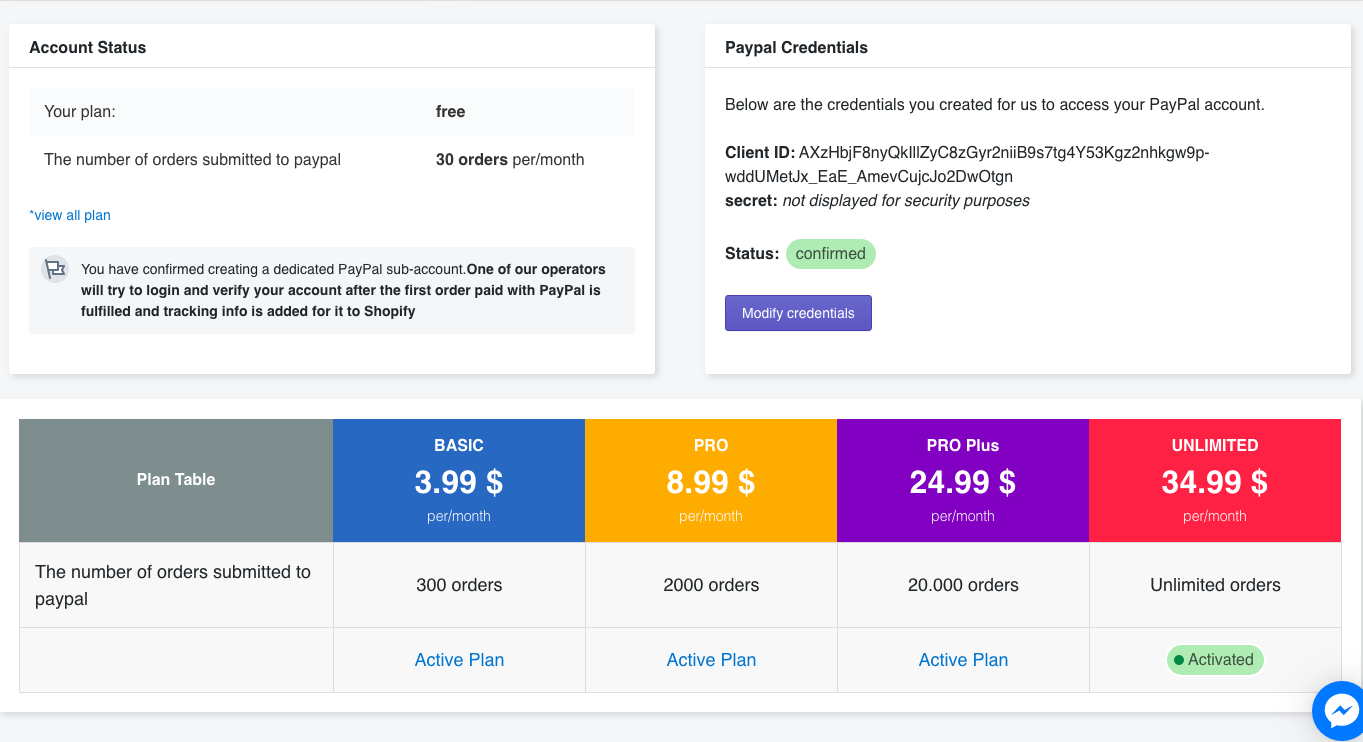Click the Modify credentials button
Image resolution: width=1363 pixels, height=742 pixels.
pyautogui.click(x=798, y=313)
